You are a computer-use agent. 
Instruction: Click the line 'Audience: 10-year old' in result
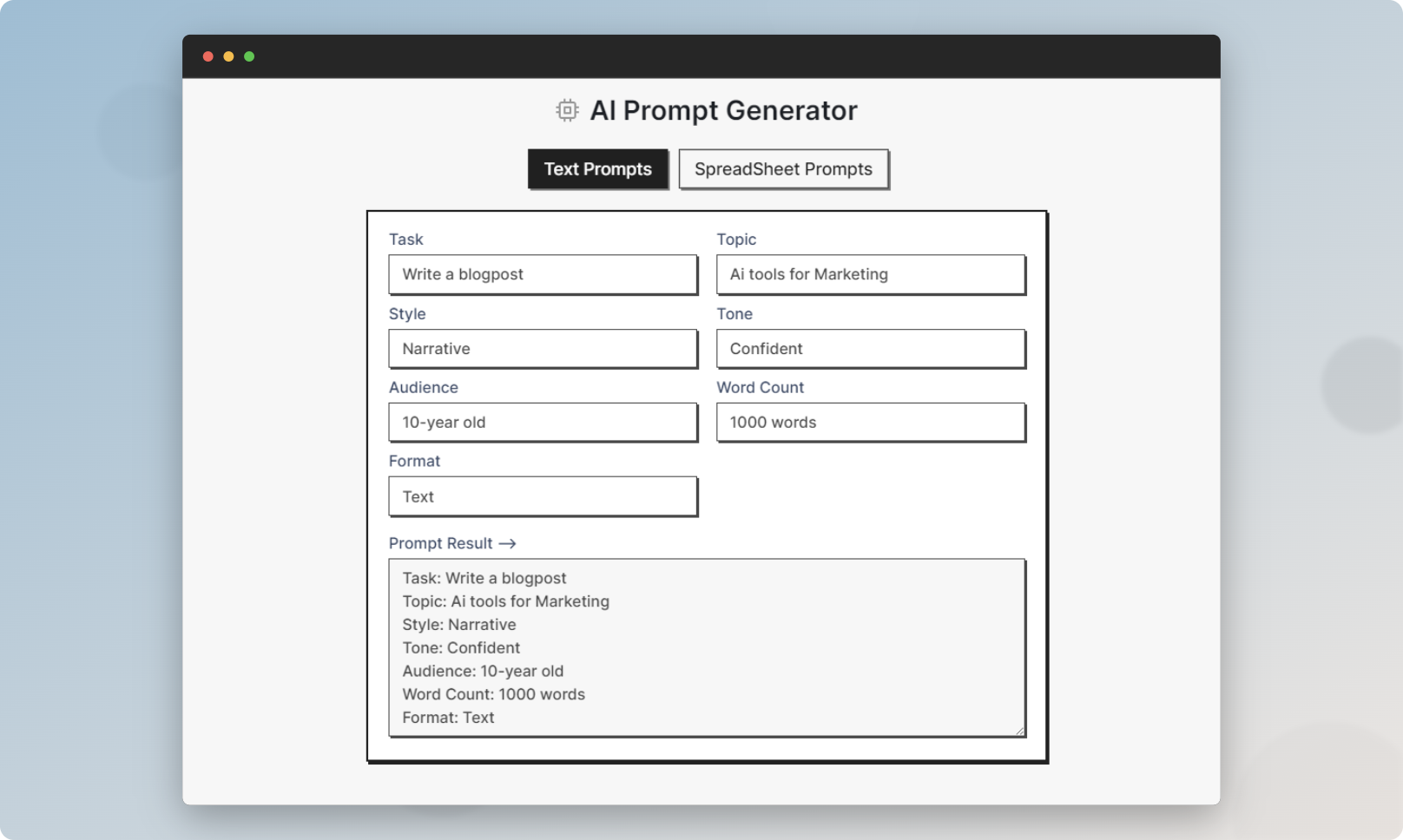coord(483,671)
